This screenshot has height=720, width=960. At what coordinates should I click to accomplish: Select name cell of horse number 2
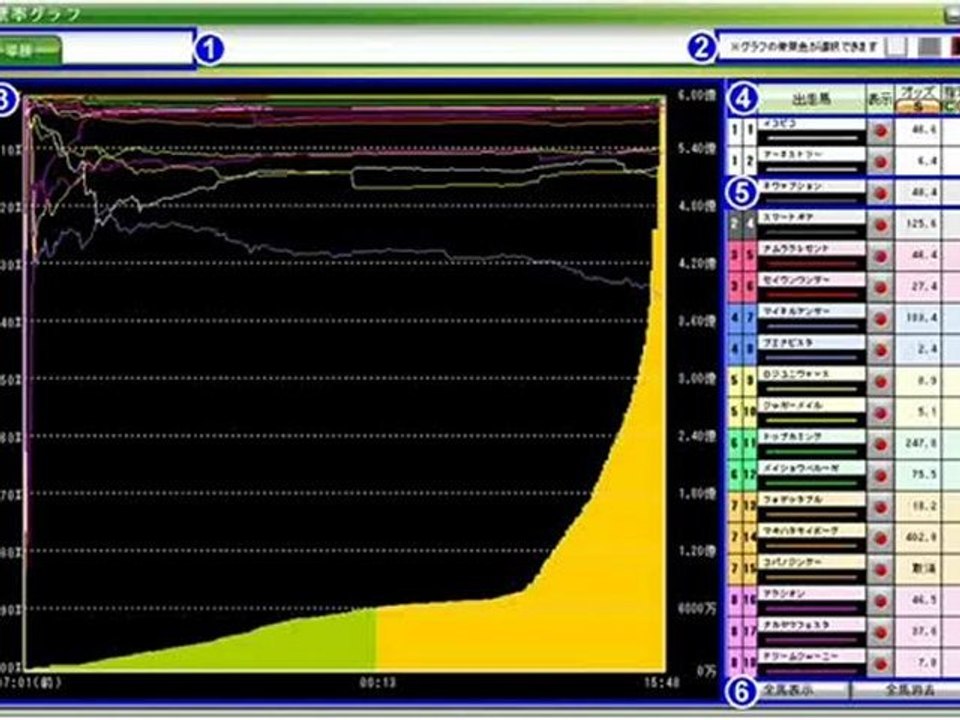point(812,163)
